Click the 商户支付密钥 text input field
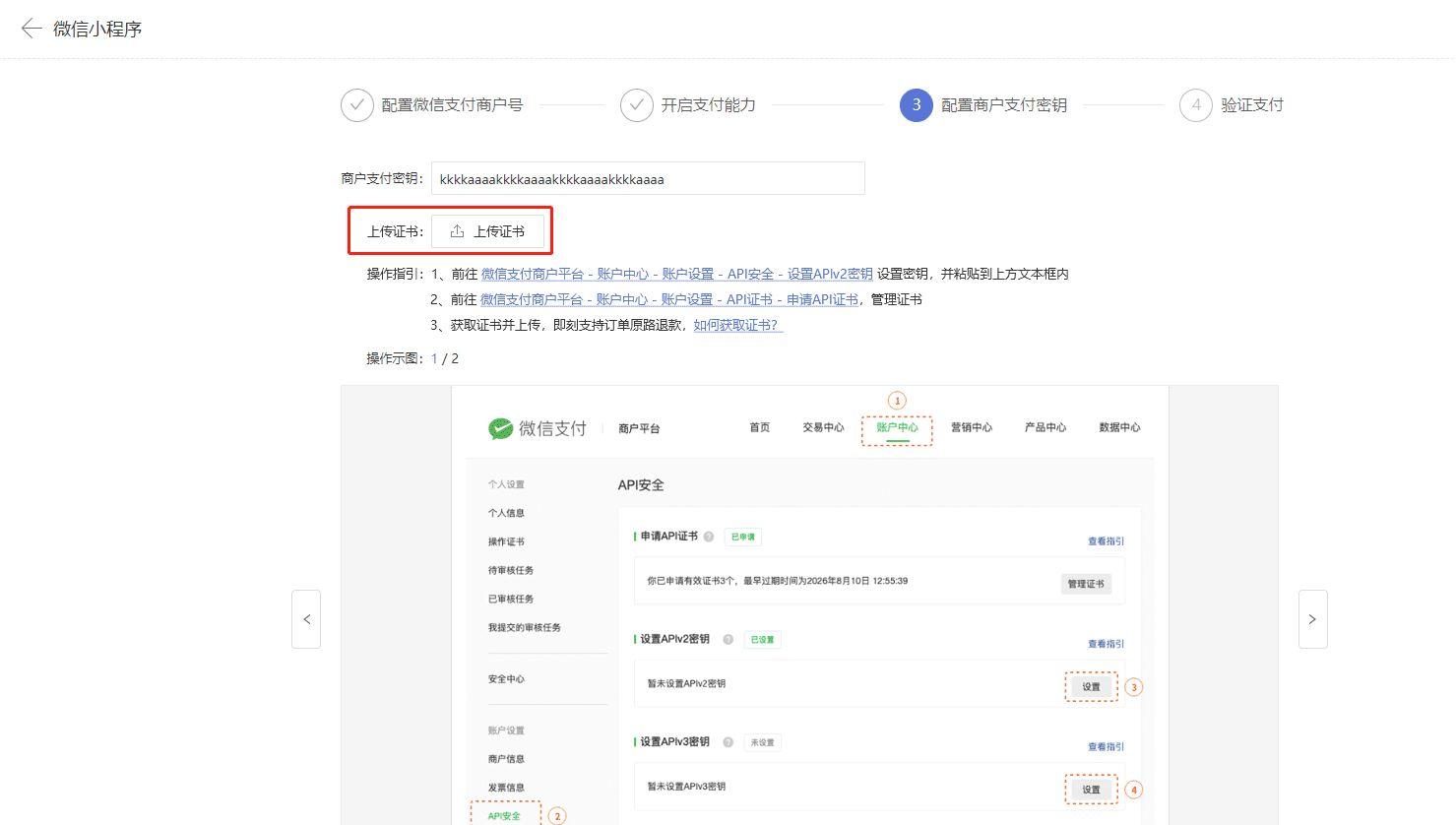This screenshot has width=1456, height=825. tap(648, 178)
